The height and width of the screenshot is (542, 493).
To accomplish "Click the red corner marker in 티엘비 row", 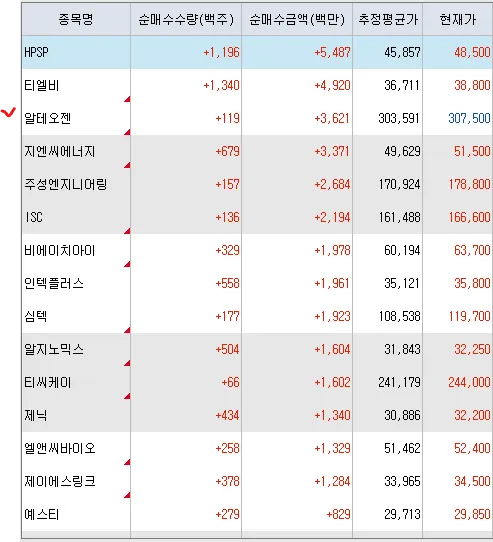I will 128,100.
